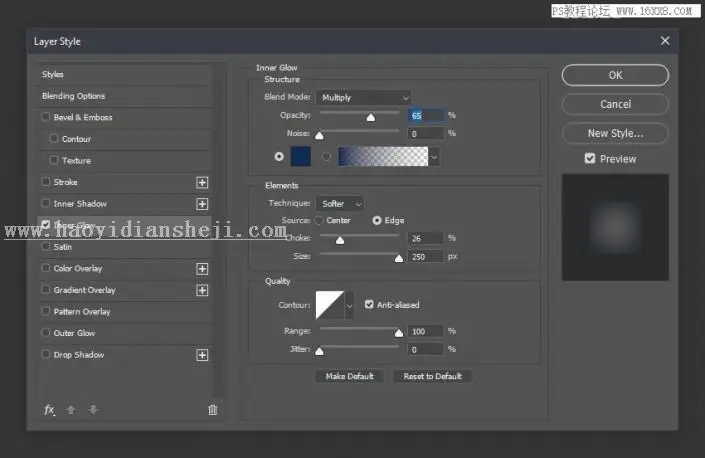Screen dimensions: 705x458
Task: Open the Styles section
Action: coord(125,75)
